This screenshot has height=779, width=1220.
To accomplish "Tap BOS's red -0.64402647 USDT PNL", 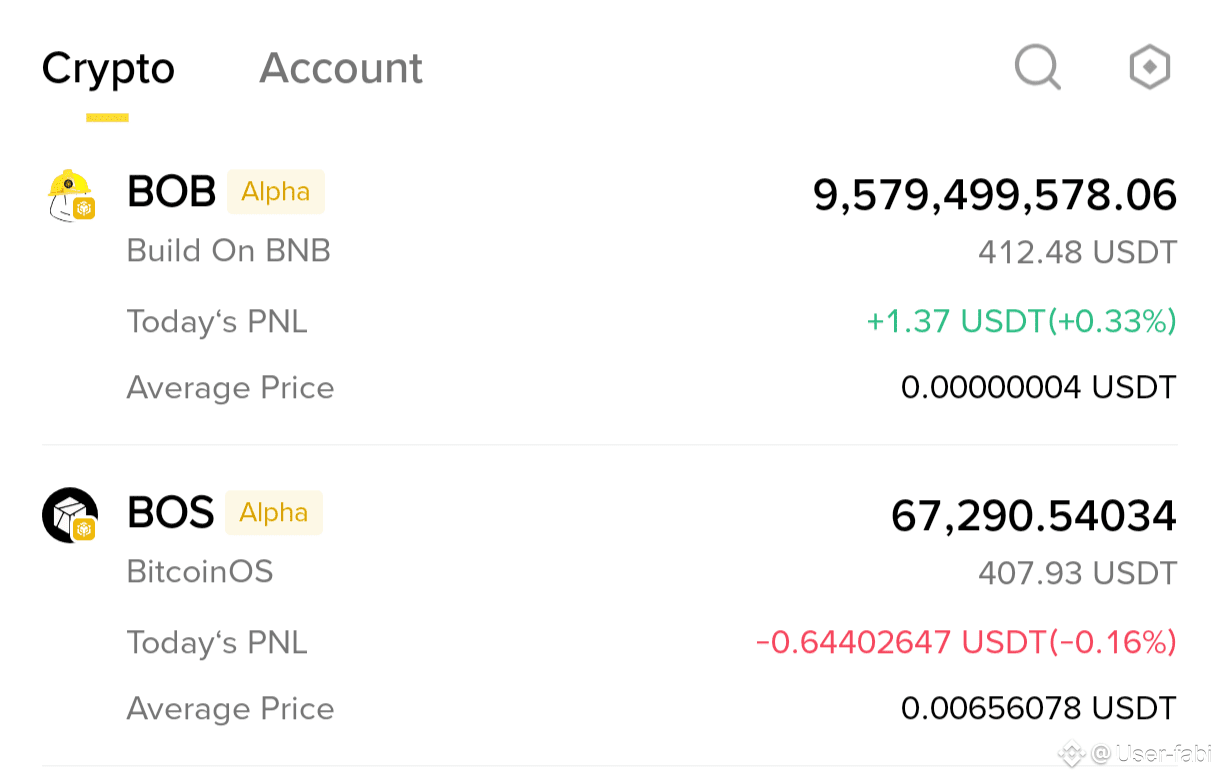I will pyautogui.click(x=966, y=642).
